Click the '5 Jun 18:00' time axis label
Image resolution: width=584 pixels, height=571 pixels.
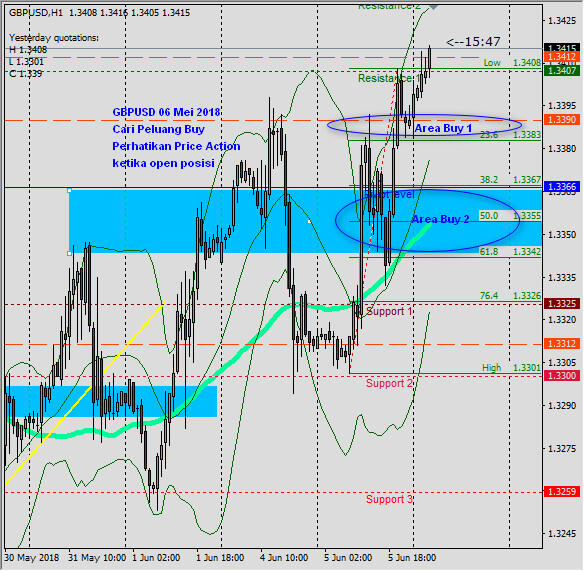pos(412,558)
